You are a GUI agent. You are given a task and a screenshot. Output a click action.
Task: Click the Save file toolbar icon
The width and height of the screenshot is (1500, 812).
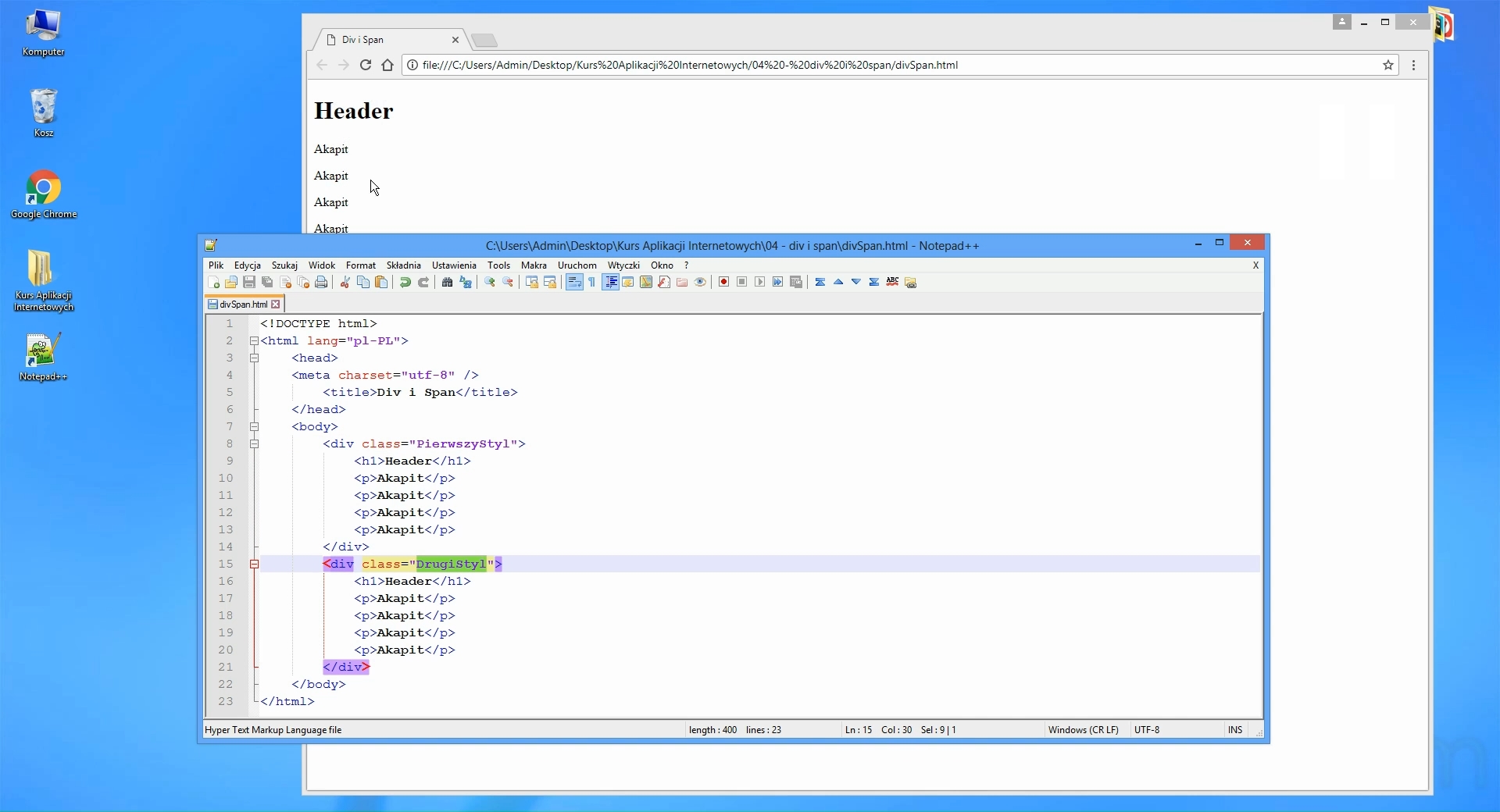click(x=249, y=283)
